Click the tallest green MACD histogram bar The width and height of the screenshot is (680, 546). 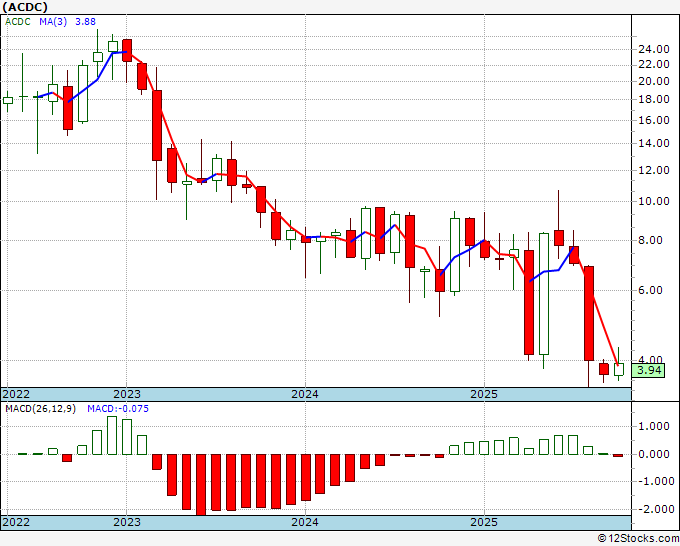[112, 435]
